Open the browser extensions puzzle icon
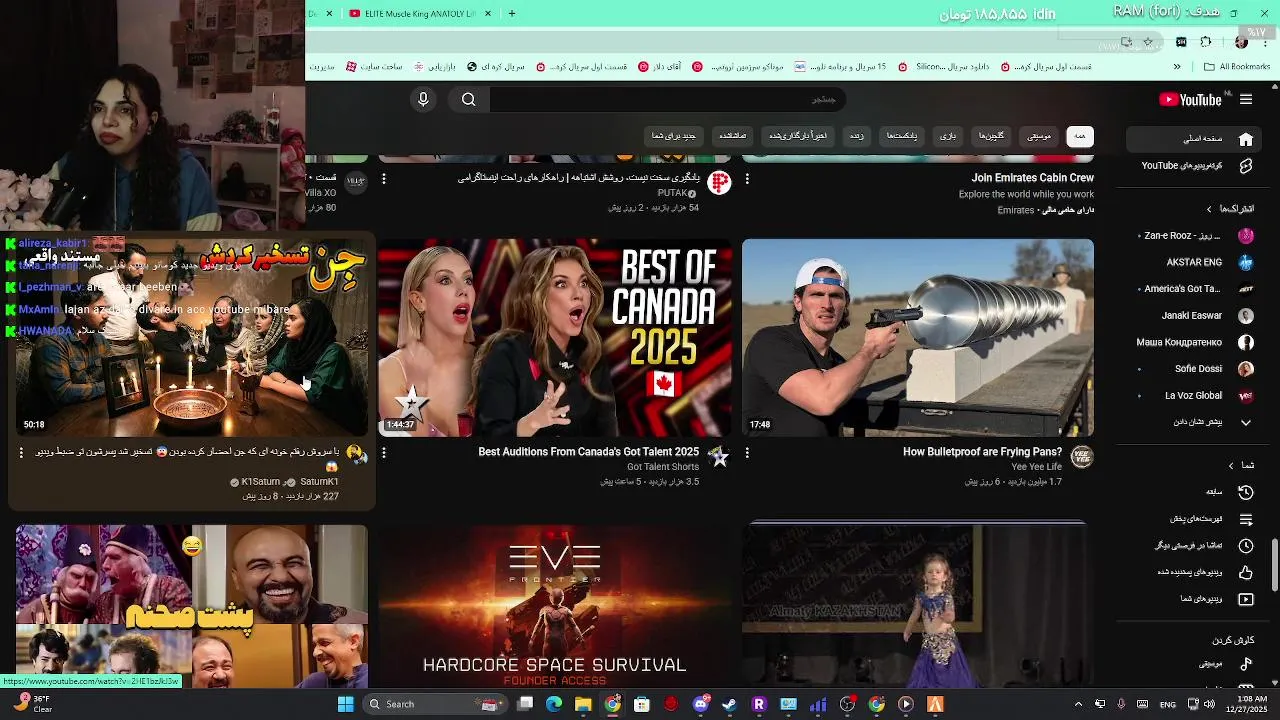The width and height of the screenshot is (1280, 720). 1205,42
